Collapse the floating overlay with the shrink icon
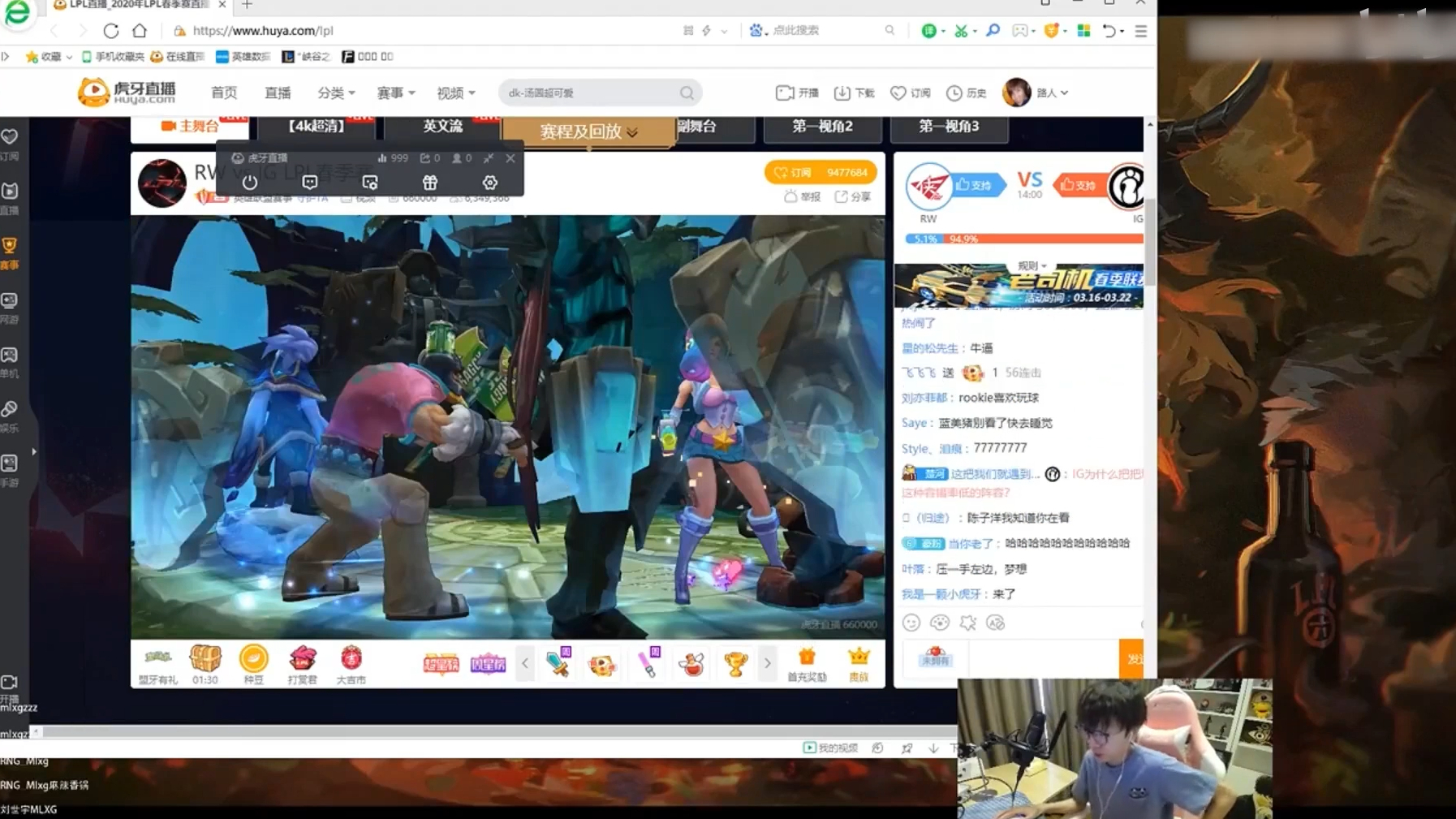Viewport: 1456px width, 819px height. pos(489,158)
